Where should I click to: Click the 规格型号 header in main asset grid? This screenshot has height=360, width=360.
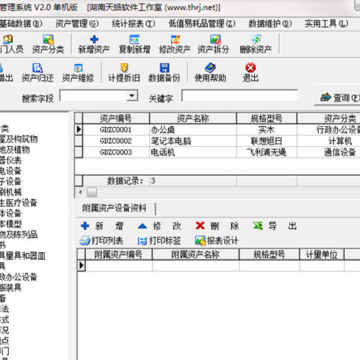click(267, 118)
